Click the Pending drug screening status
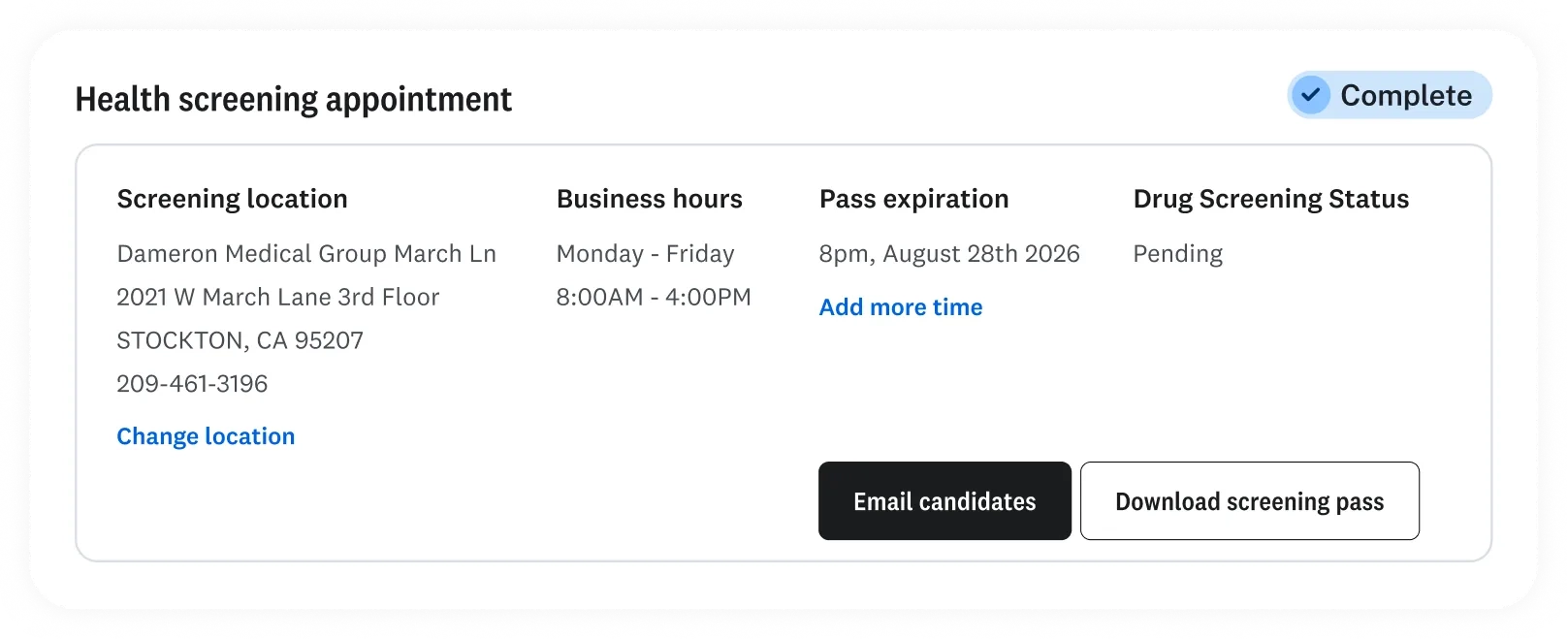Viewport: 1568px width, 639px height. click(x=1177, y=254)
